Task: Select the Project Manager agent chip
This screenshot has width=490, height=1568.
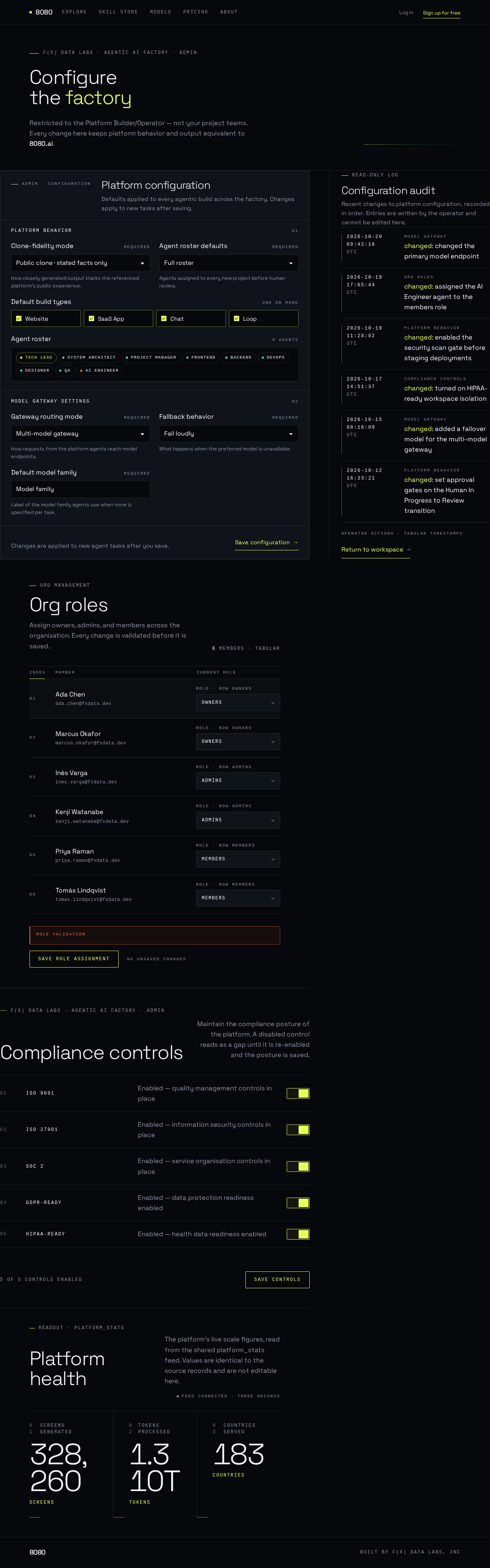Action: (151, 357)
